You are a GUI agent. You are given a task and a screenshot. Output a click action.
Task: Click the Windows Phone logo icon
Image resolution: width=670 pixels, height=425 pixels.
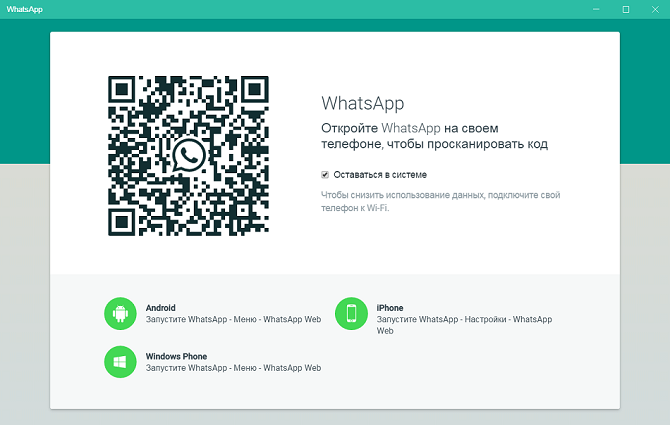pos(120,362)
